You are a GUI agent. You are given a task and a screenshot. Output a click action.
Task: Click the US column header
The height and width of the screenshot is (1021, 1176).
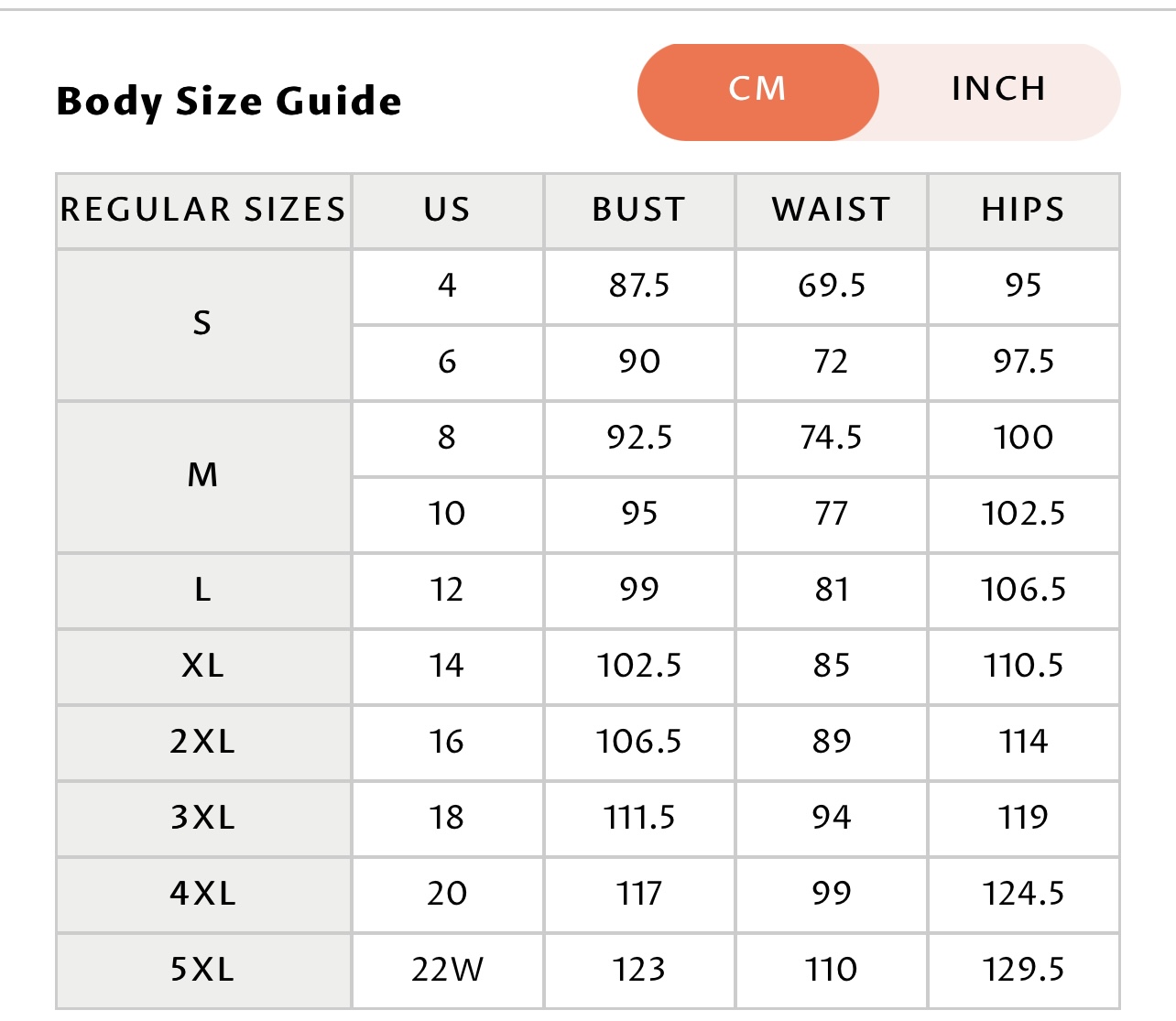tap(448, 211)
